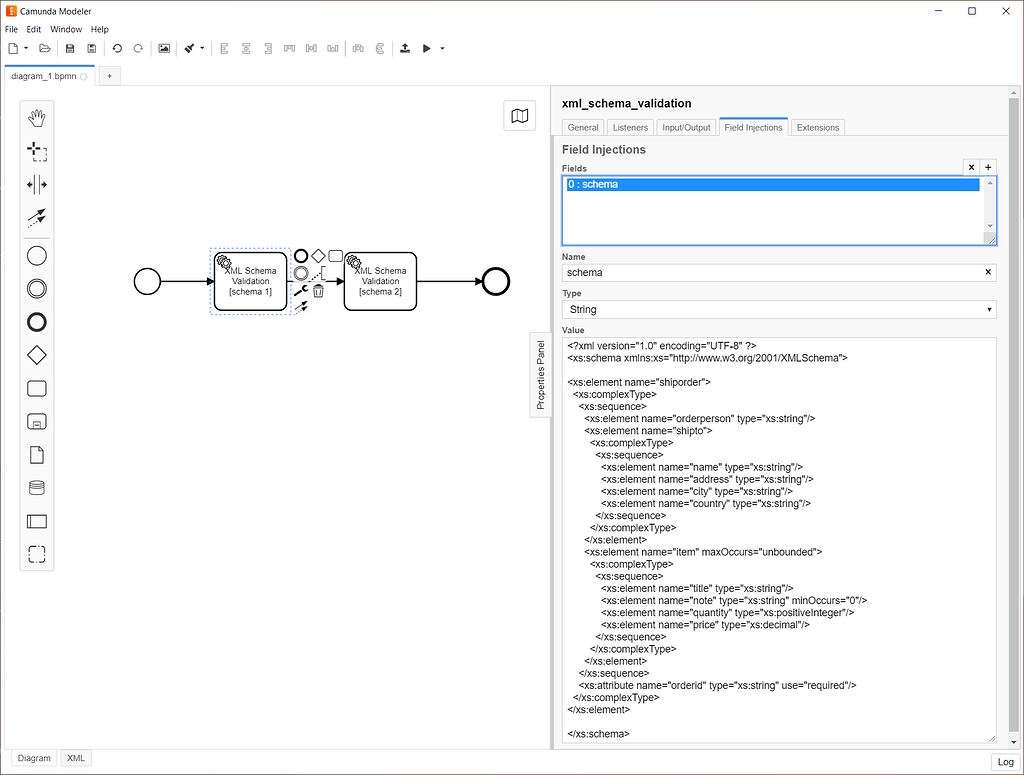The width and height of the screenshot is (1024, 775).
Task: Clear the Name field value
Action: click(988, 272)
